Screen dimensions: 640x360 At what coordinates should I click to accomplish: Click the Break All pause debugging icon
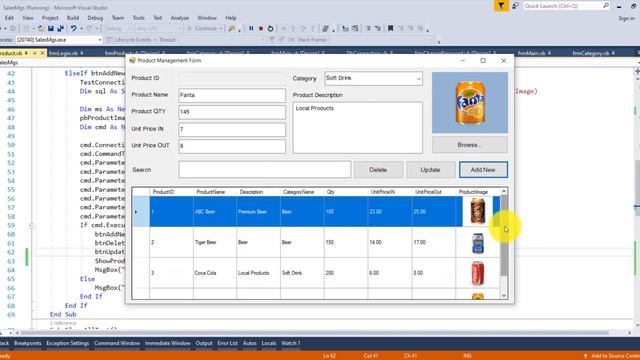[251, 29]
